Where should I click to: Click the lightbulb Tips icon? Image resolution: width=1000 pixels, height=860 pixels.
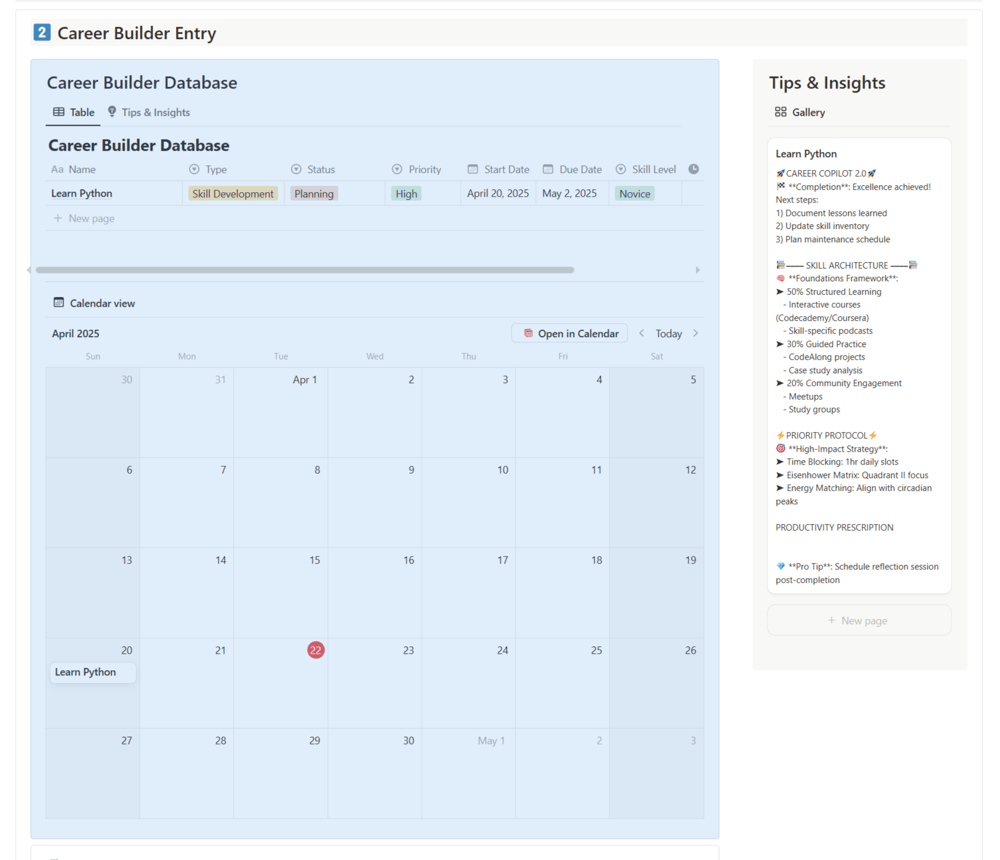[112, 112]
